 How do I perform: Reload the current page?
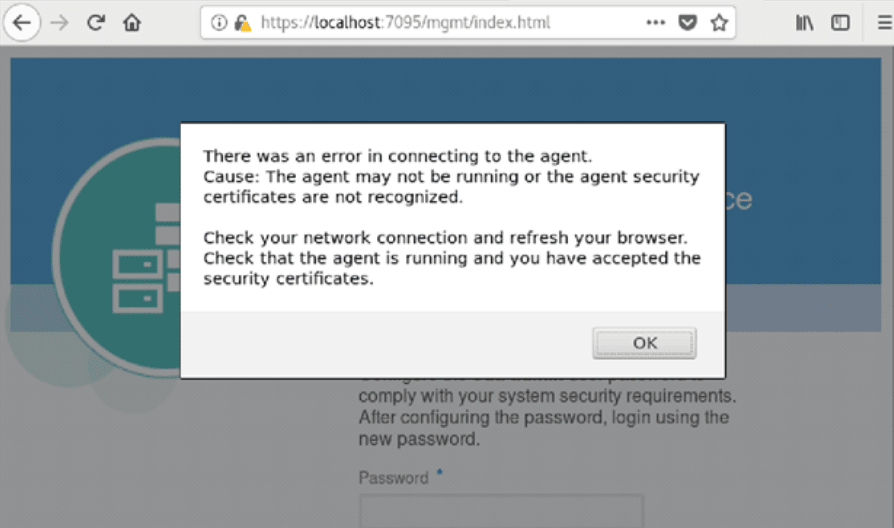tap(96, 23)
